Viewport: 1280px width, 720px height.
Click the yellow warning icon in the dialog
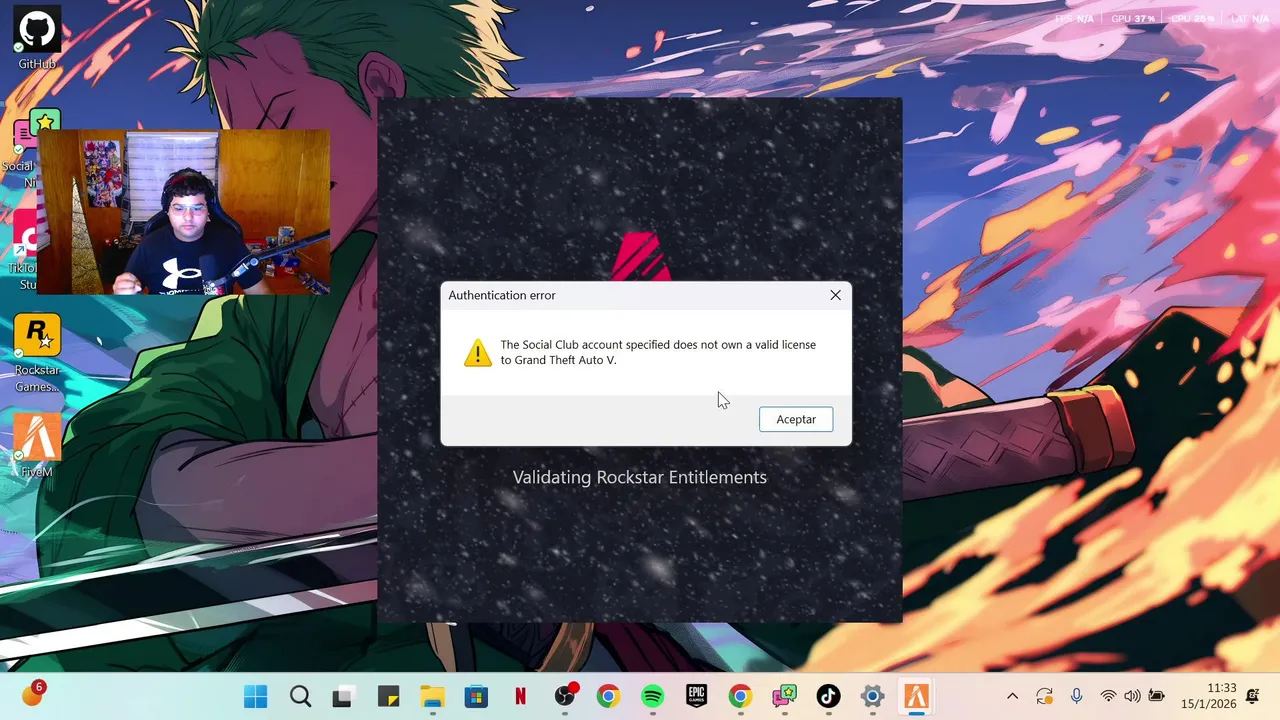point(478,352)
